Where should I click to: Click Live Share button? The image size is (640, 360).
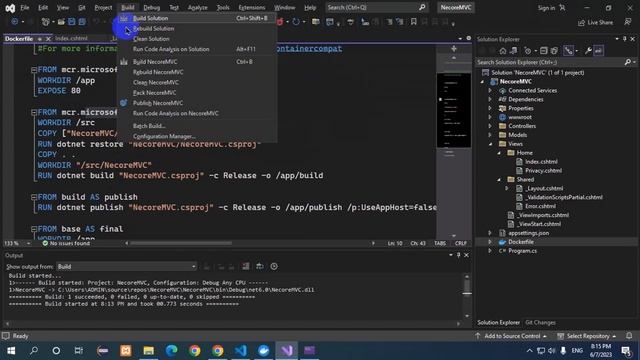[596, 22]
